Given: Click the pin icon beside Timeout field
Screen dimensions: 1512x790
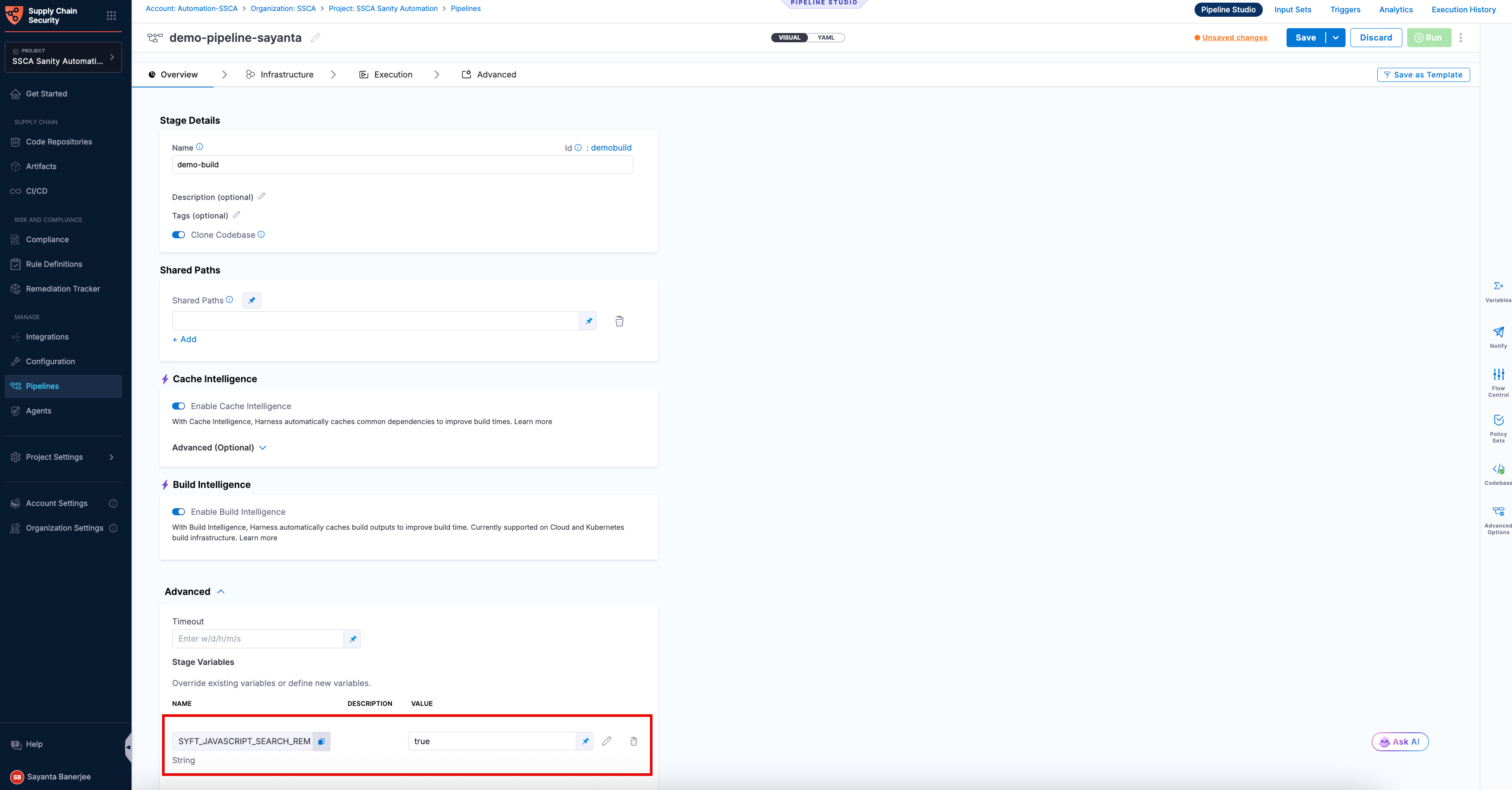Looking at the screenshot, I should tap(353, 639).
